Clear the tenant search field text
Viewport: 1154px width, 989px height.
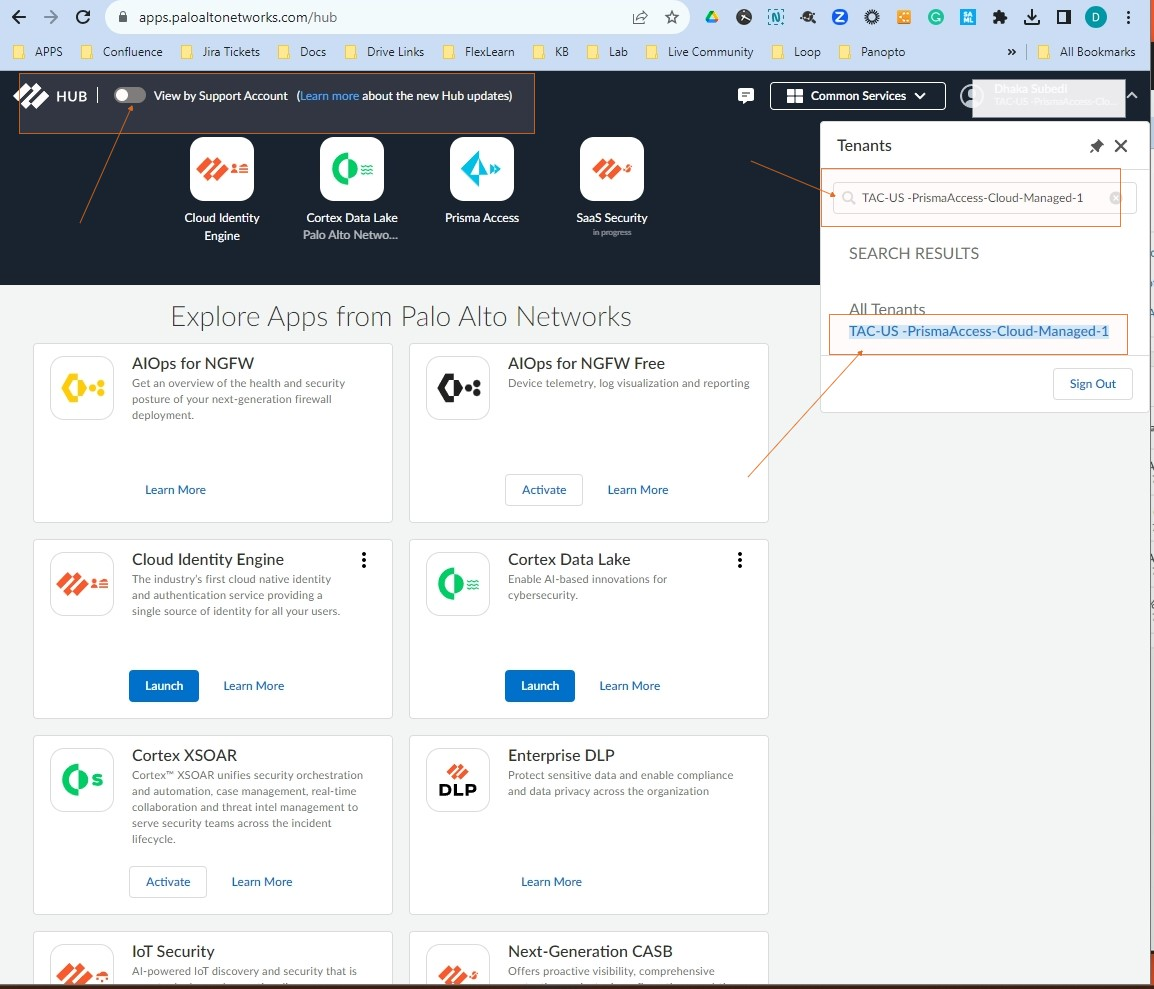pyautogui.click(x=1116, y=198)
